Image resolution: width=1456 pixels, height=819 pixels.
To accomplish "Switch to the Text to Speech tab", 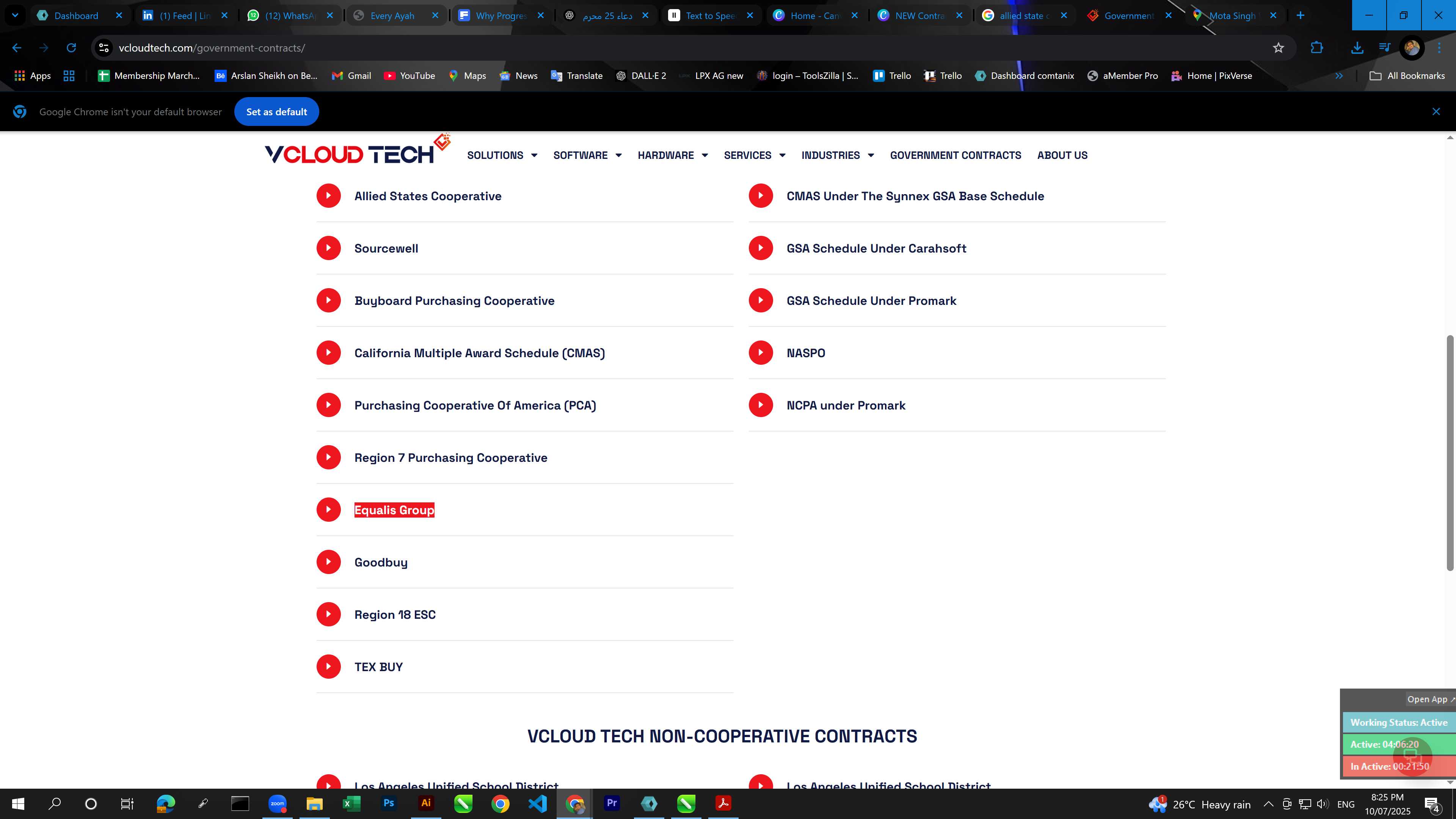I will tap(711, 15).
